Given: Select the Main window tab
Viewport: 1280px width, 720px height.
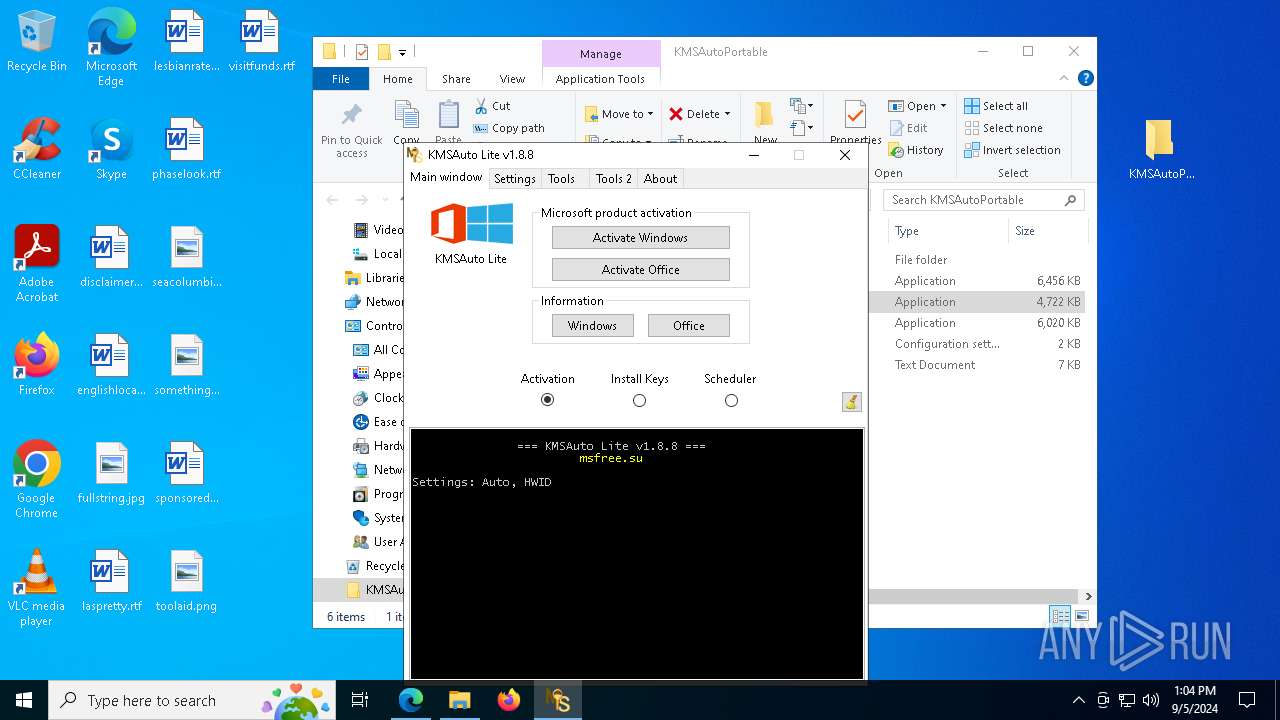Looking at the screenshot, I should [x=446, y=177].
